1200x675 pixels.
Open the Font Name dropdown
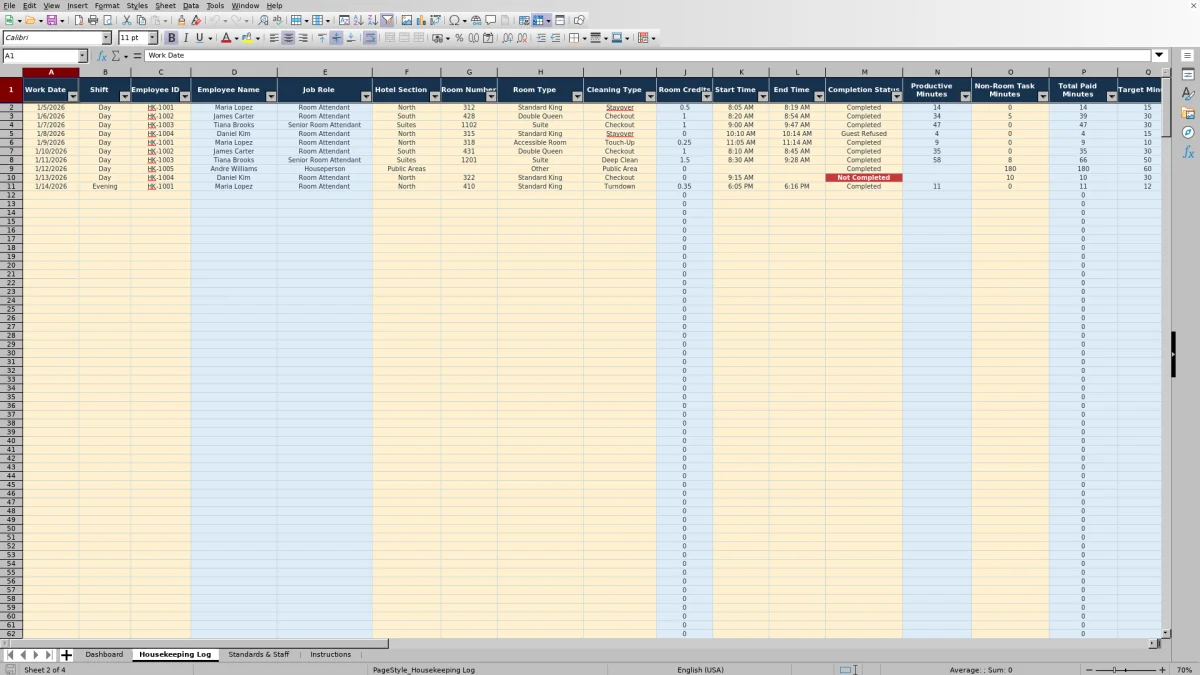pyautogui.click(x=106, y=38)
